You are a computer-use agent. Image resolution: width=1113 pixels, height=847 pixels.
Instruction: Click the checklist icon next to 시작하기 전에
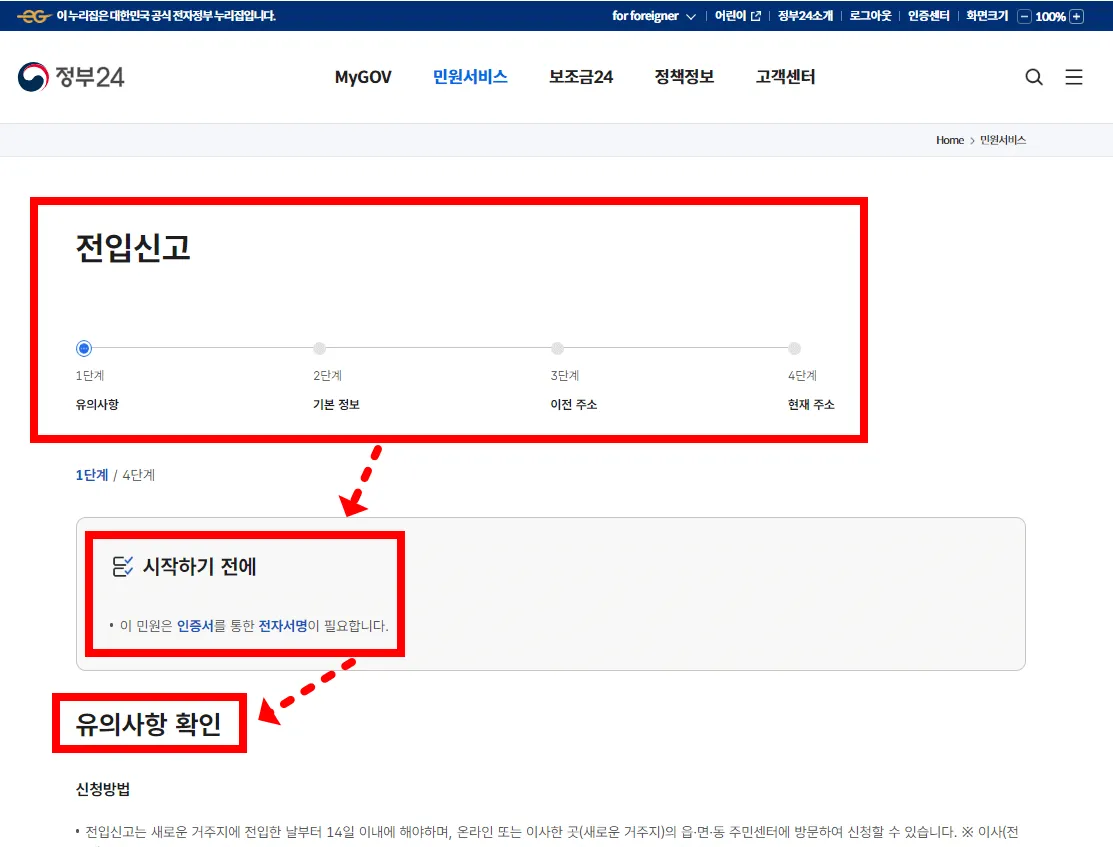click(x=123, y=566)
